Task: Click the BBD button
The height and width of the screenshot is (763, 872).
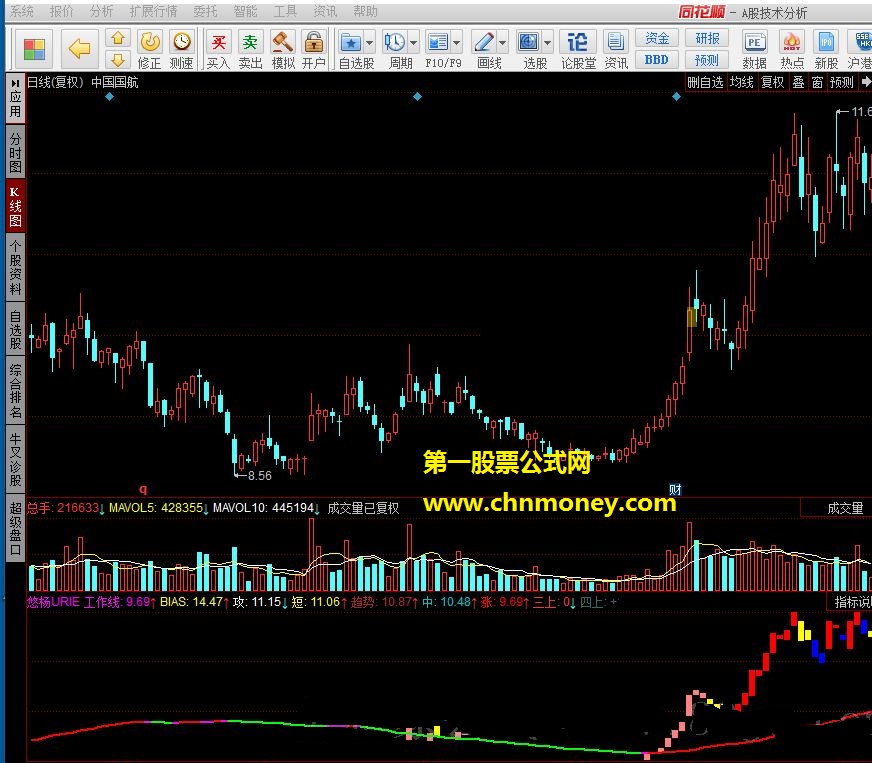Action: [657, 59]
